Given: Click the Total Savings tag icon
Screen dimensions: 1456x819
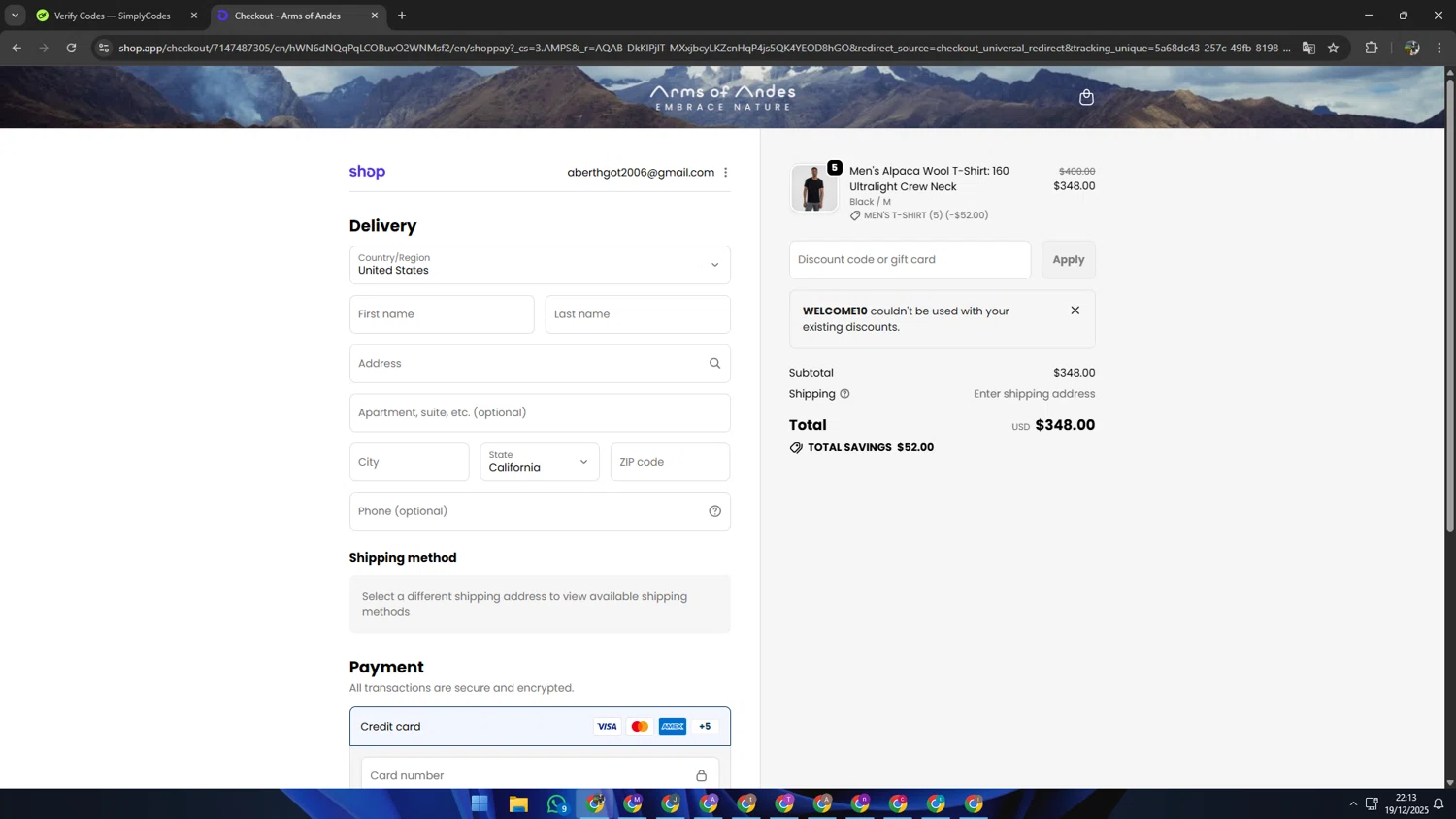Looking at the screenshot, I should 796,448.
